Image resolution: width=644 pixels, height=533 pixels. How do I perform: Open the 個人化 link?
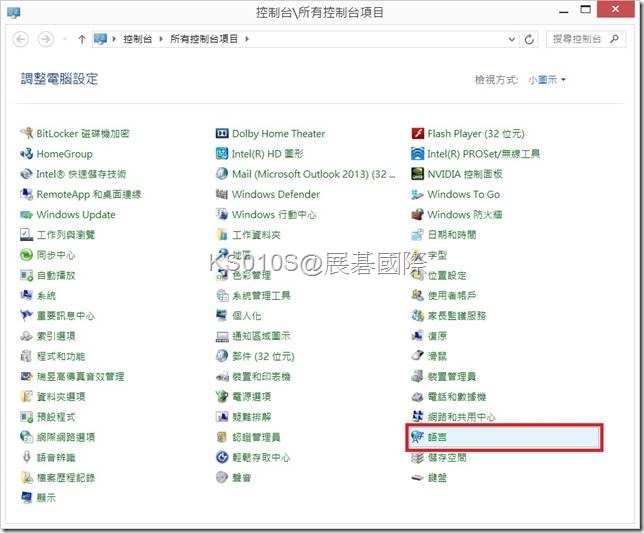pyautogui.click(x=247, y=316)
